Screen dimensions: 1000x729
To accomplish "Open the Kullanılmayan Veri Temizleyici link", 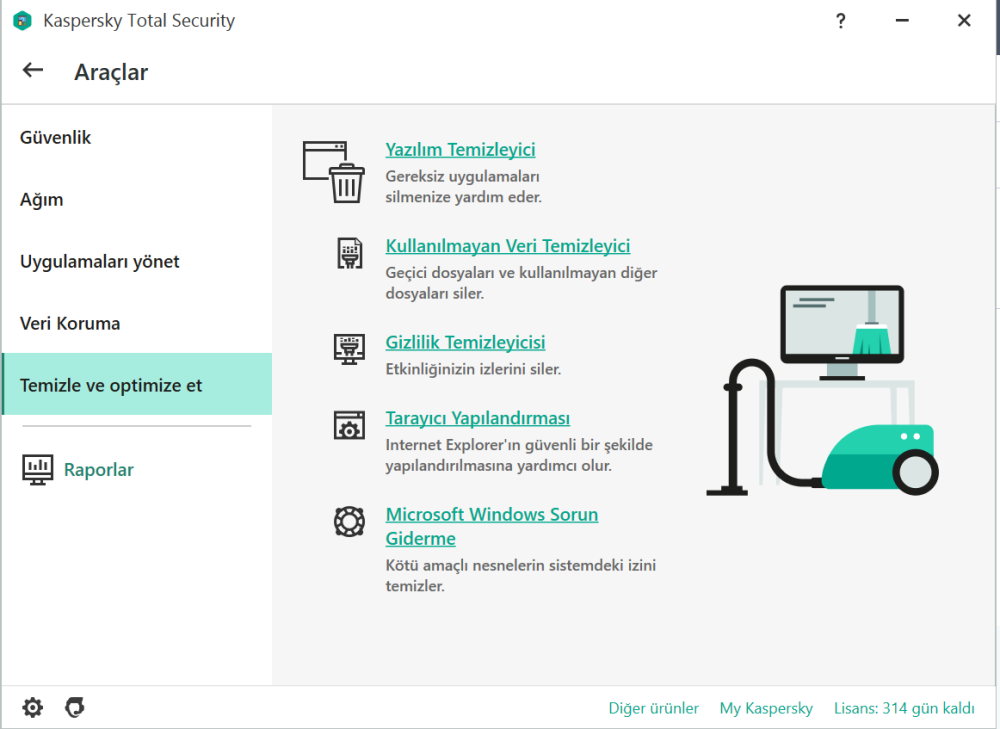I will [508, 246].
